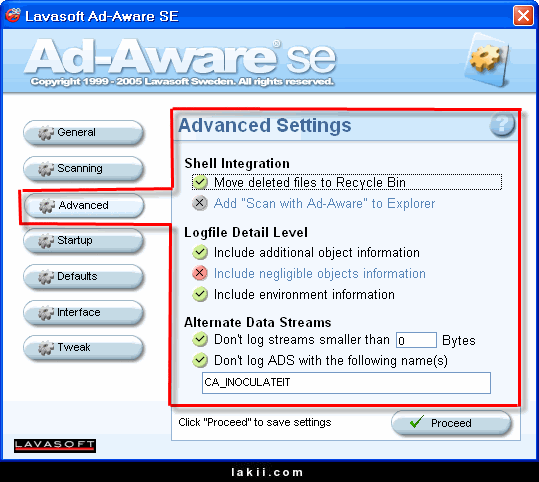Click the "Include environment information" label
This screenshot has height=482, width=539.
point(304,295)
